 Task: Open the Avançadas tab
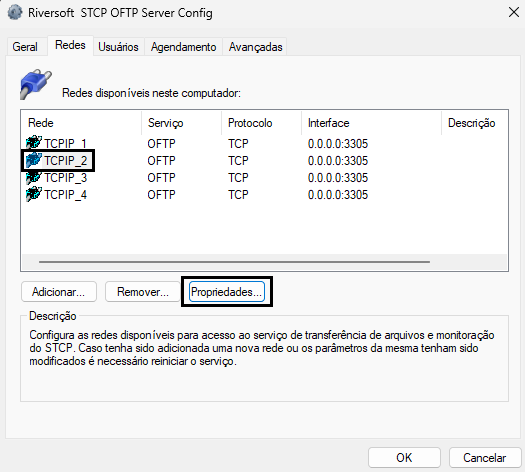coord(255,47)
